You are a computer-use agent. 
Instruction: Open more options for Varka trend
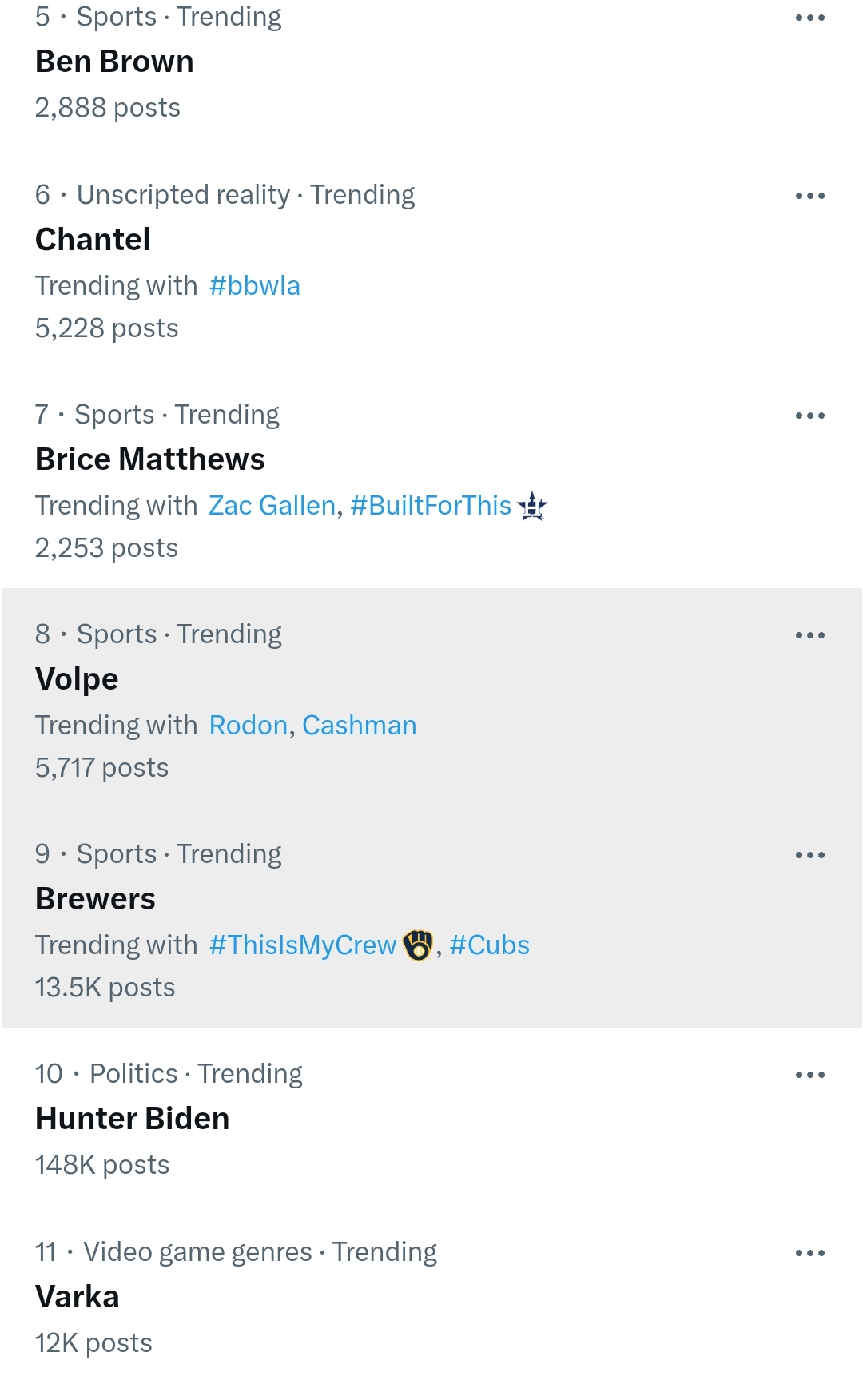(809, 1253)
